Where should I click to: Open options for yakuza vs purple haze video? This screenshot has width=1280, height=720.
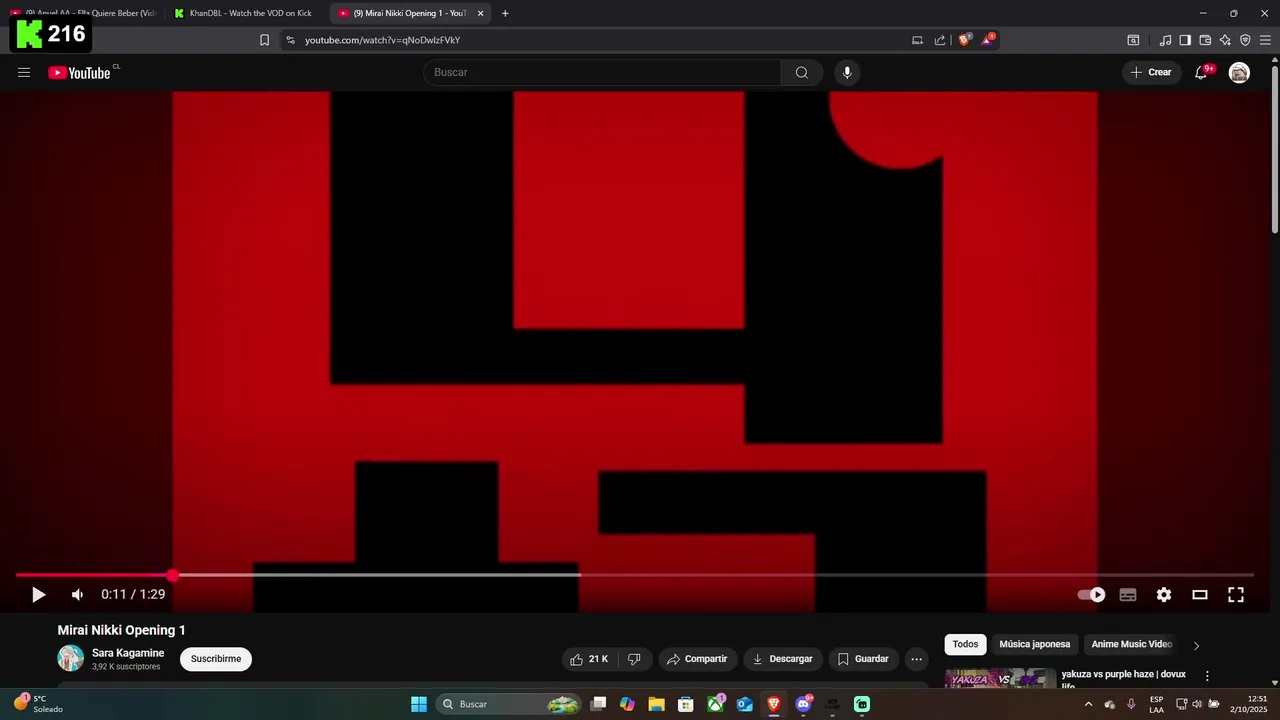pyautogui.click(x=1207, y=676)
